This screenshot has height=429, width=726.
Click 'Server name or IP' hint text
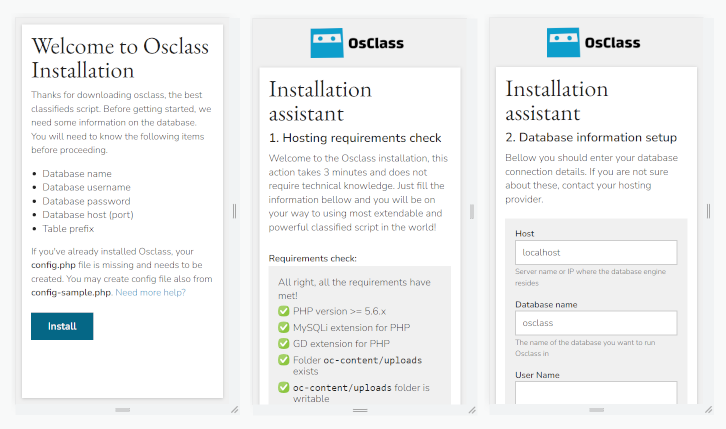[590, 277]
